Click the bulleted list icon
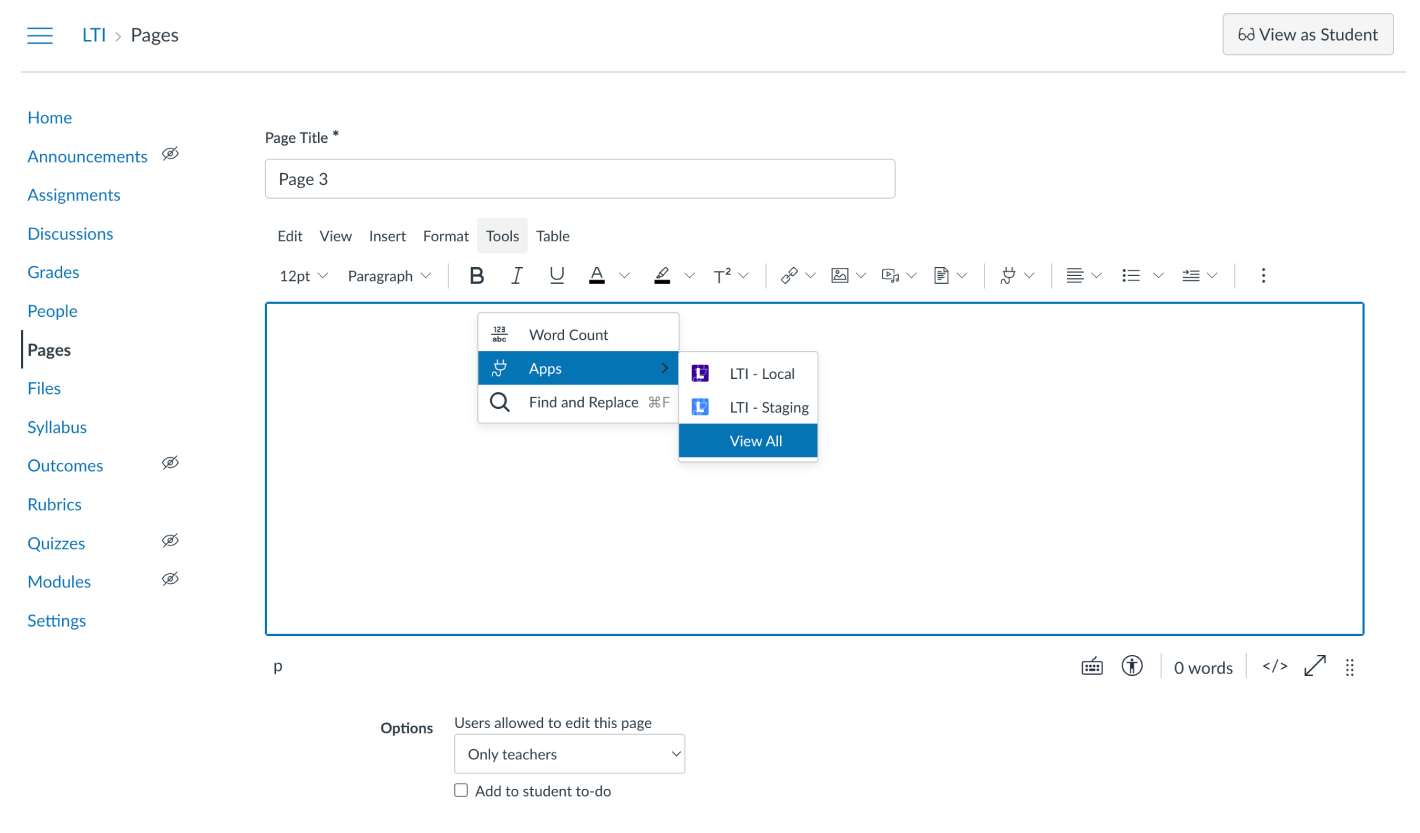 [x=1132, y=276]
